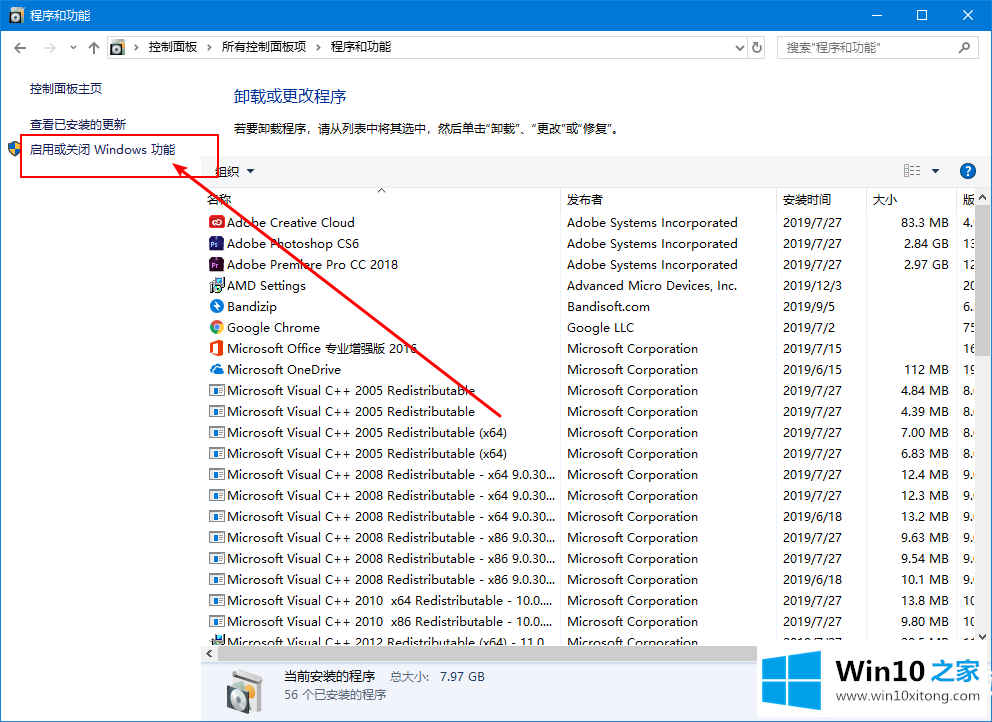Select Microsoft Office 专业增强版 2016 entry

point(321,348)
